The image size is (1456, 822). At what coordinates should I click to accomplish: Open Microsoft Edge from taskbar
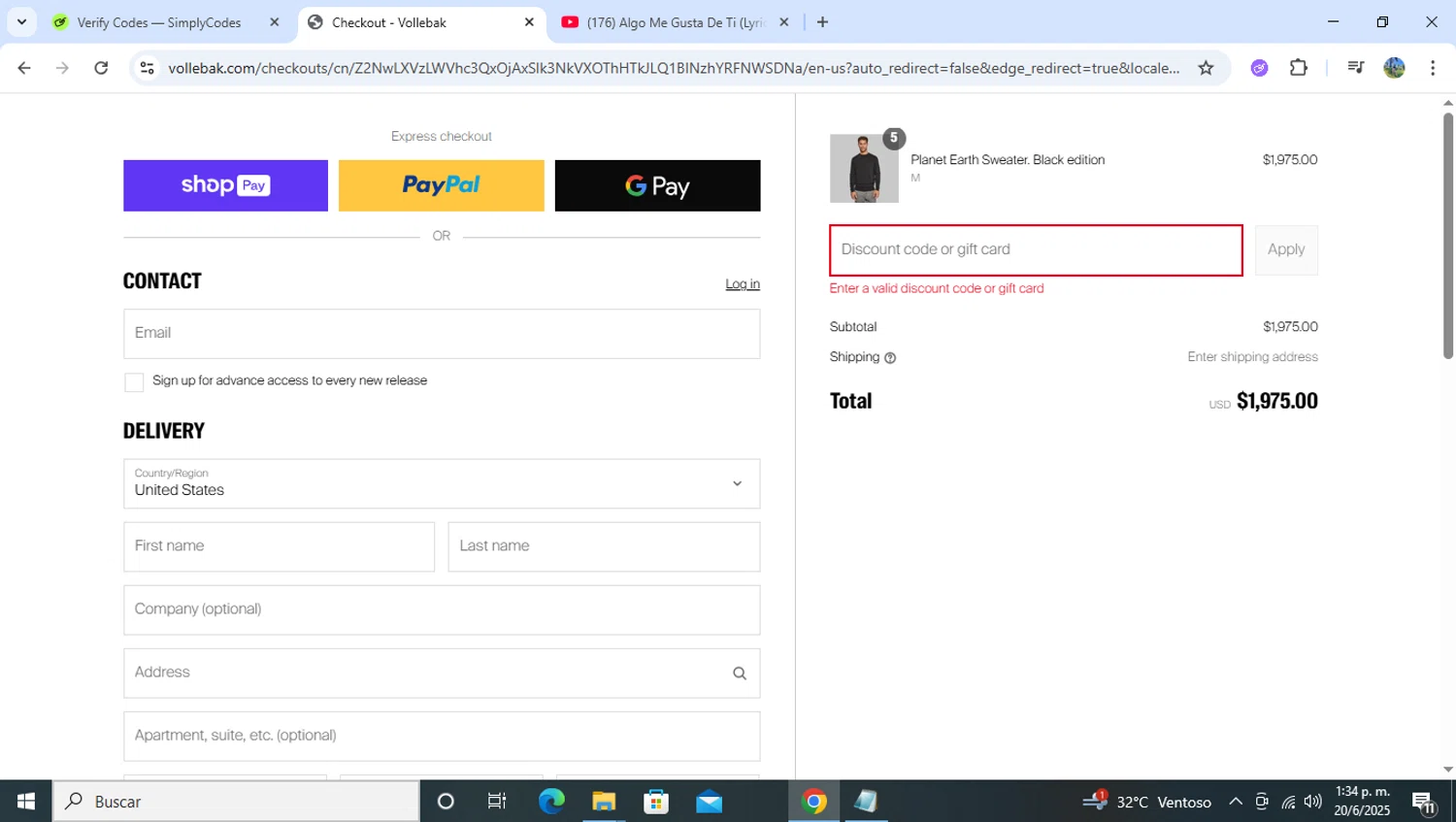[x=551, y=802]
